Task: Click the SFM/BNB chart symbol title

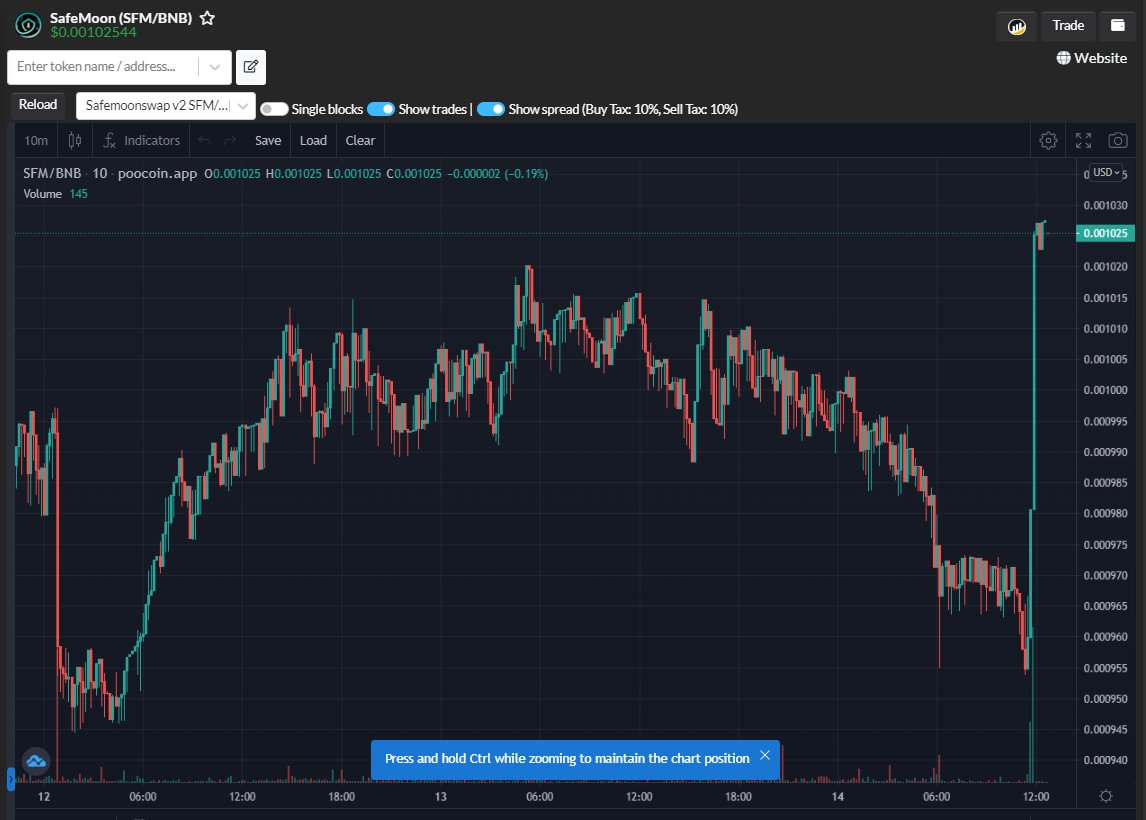Action: tap(52, 173)
